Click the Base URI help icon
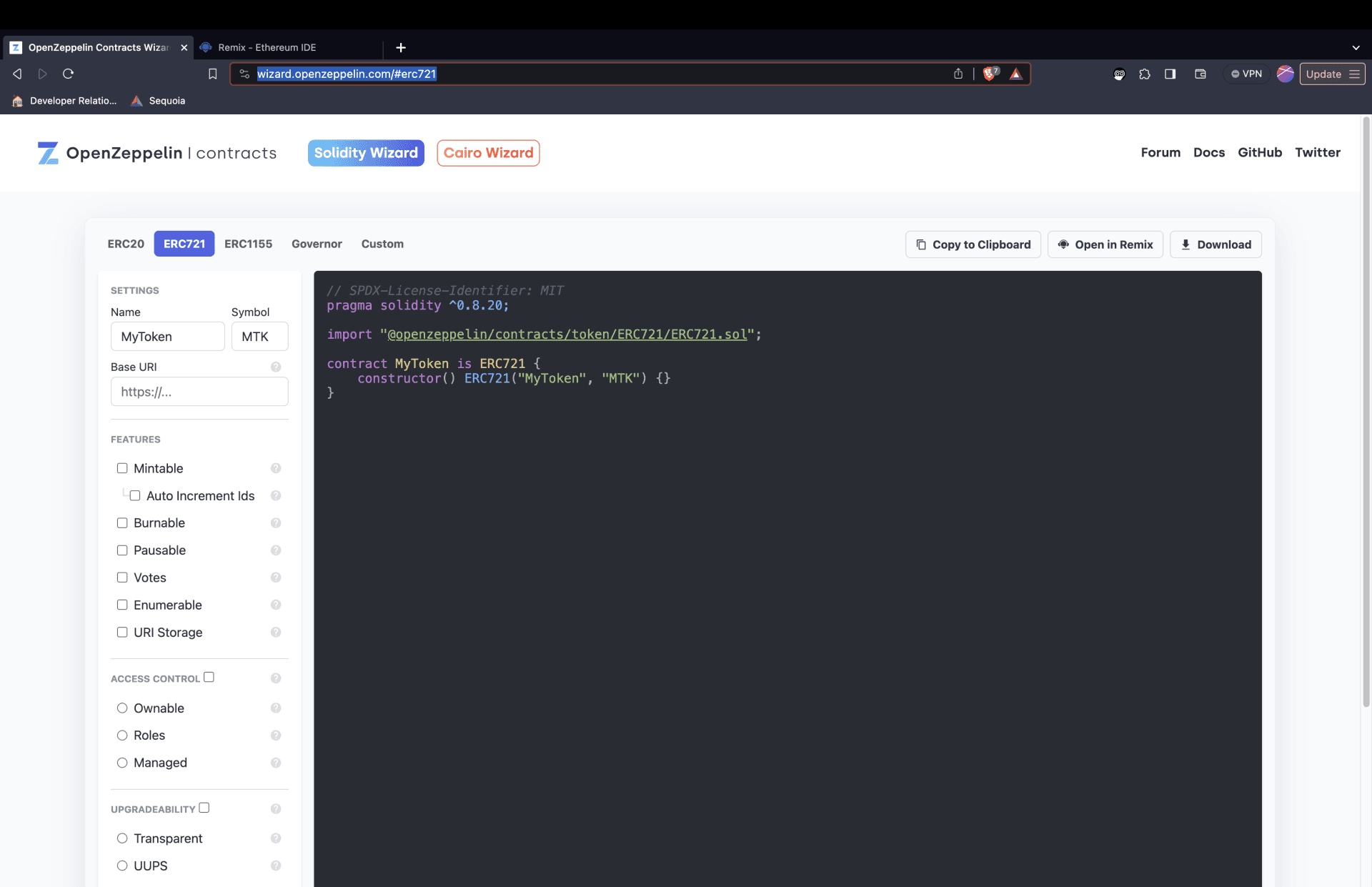This screenshot has height=887, width=1372. [276, 367]
